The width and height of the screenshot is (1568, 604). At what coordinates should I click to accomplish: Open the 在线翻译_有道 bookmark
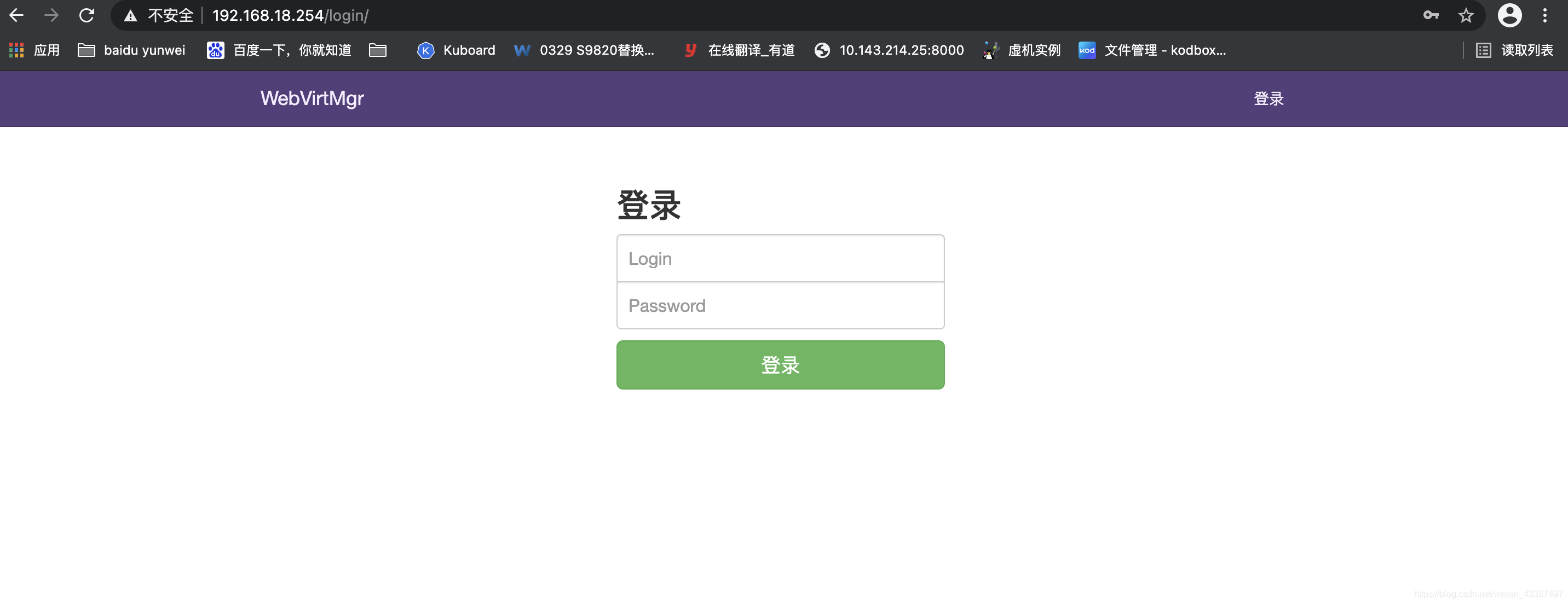click(739, 50)
